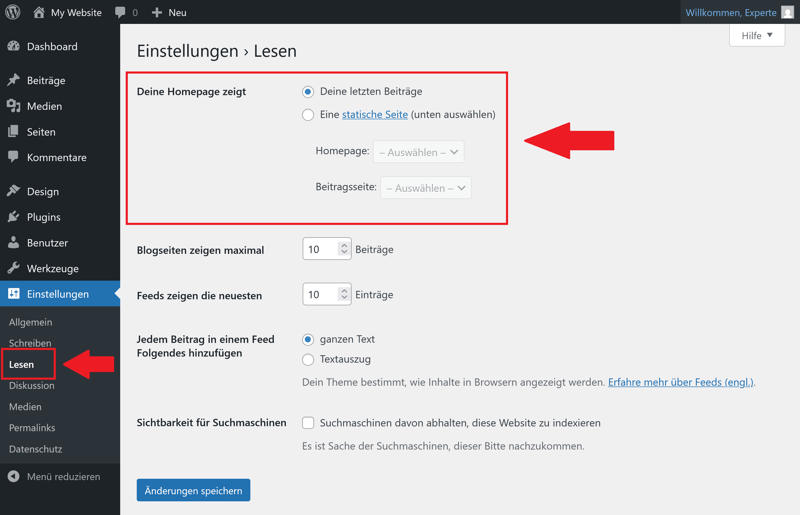This screenshot has height=515, width=800.
Task: Click the Menü reduzieren collapse arrow icon
Action: 14,476
